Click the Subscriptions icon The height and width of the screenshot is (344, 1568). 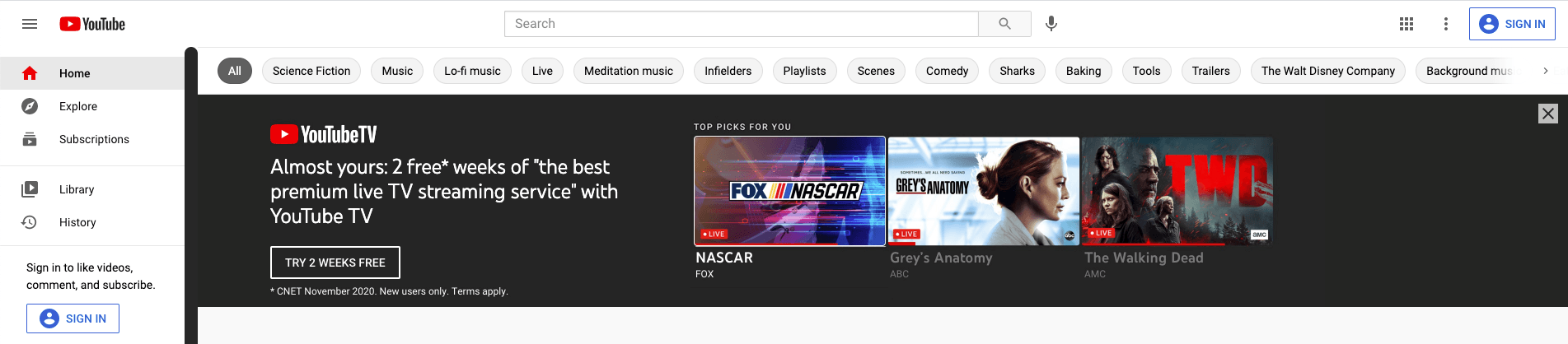[30, 139]
